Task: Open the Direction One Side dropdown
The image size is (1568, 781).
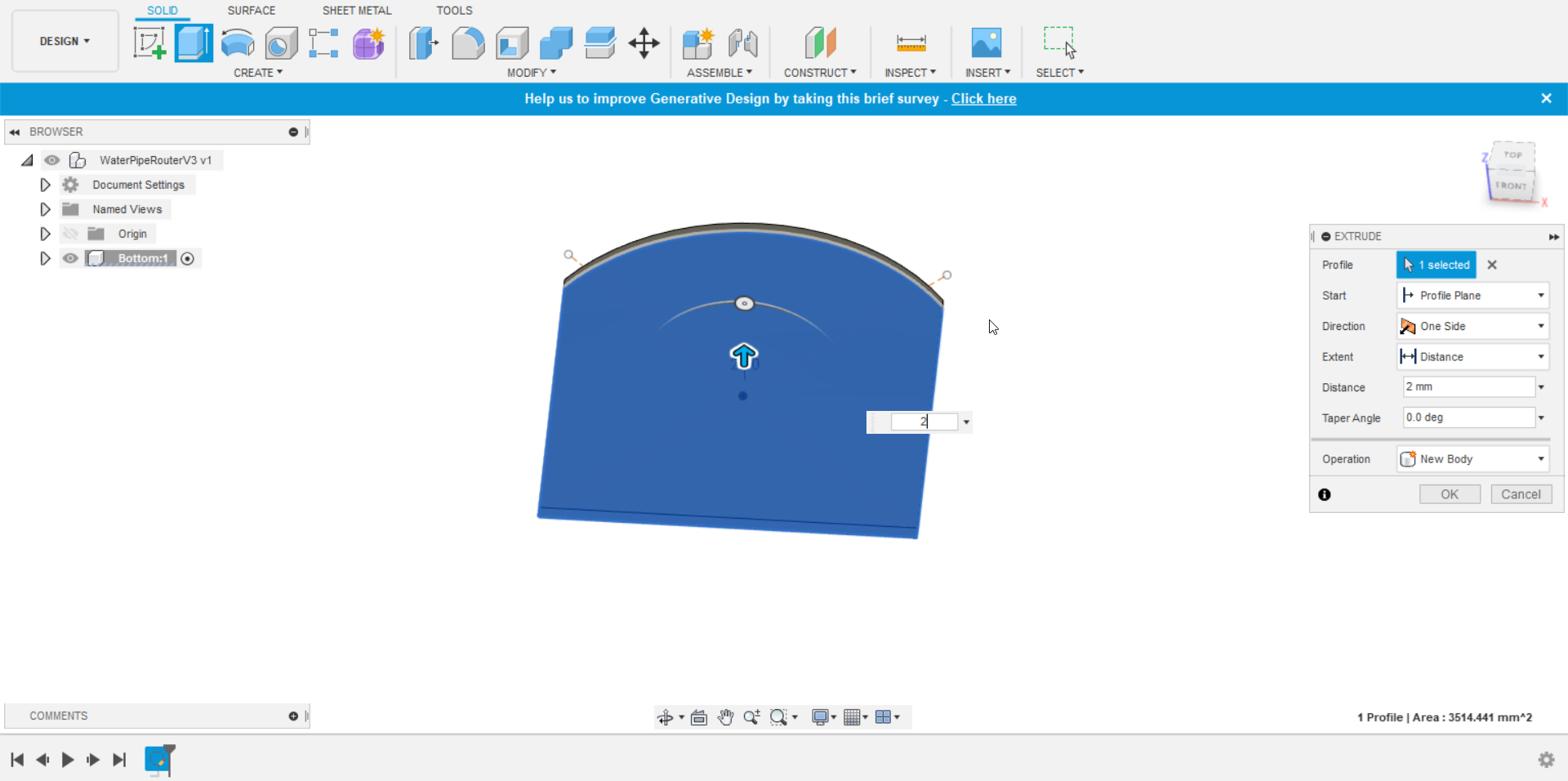Action: pyautogui.click(x=1472, y=326)
